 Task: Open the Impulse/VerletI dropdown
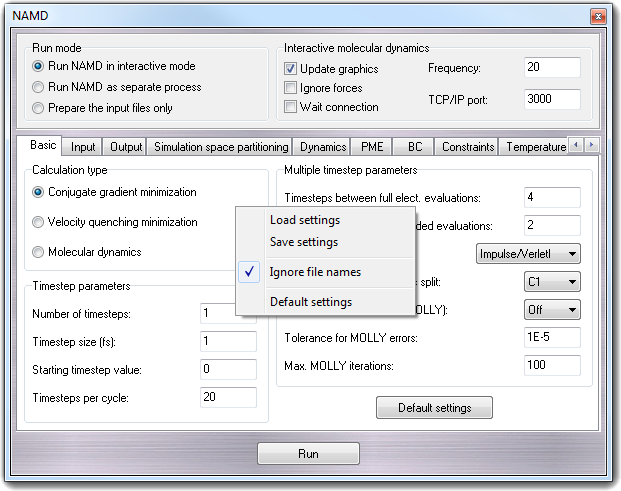point(528,254)
